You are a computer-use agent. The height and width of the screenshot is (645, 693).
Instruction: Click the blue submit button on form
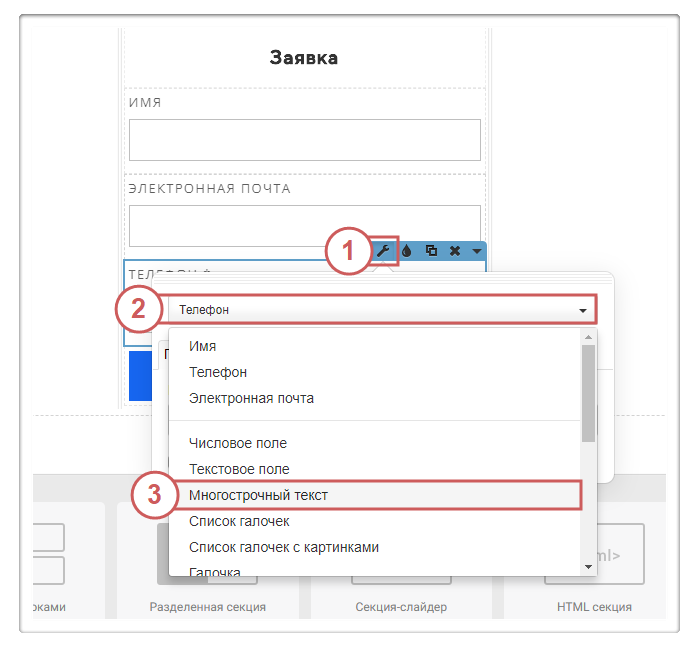[x=139, y=375]
